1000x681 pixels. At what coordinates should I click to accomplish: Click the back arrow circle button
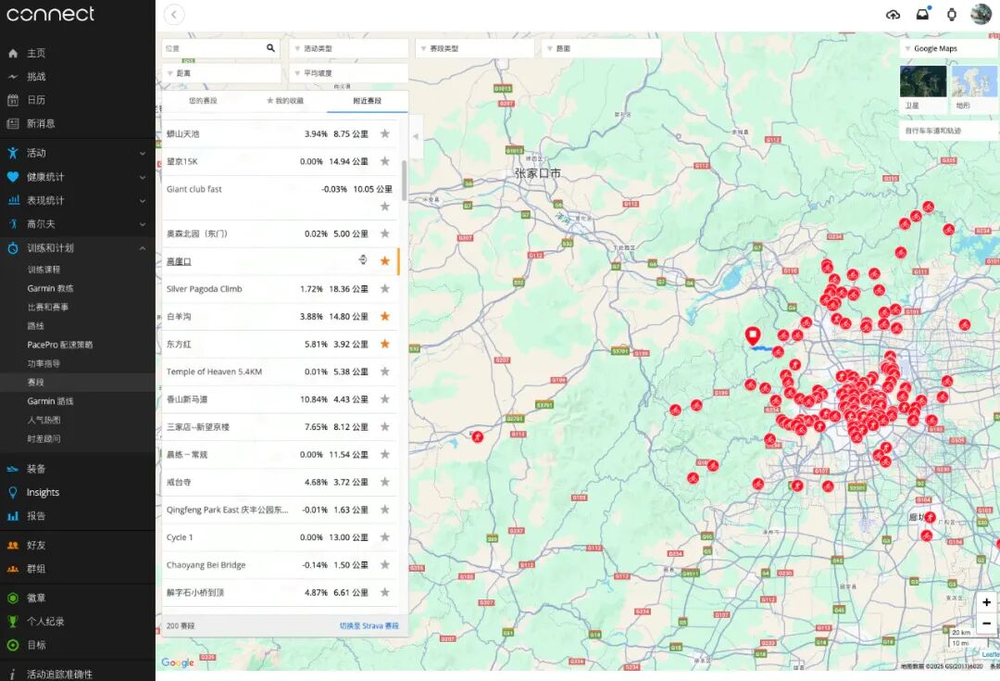pos(175,14)
